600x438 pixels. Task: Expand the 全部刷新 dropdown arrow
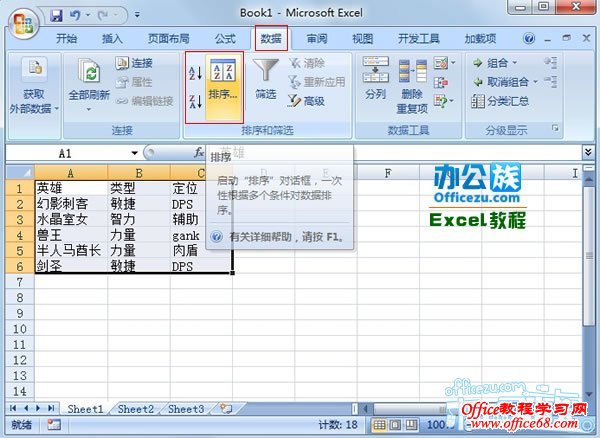[89, 109]
